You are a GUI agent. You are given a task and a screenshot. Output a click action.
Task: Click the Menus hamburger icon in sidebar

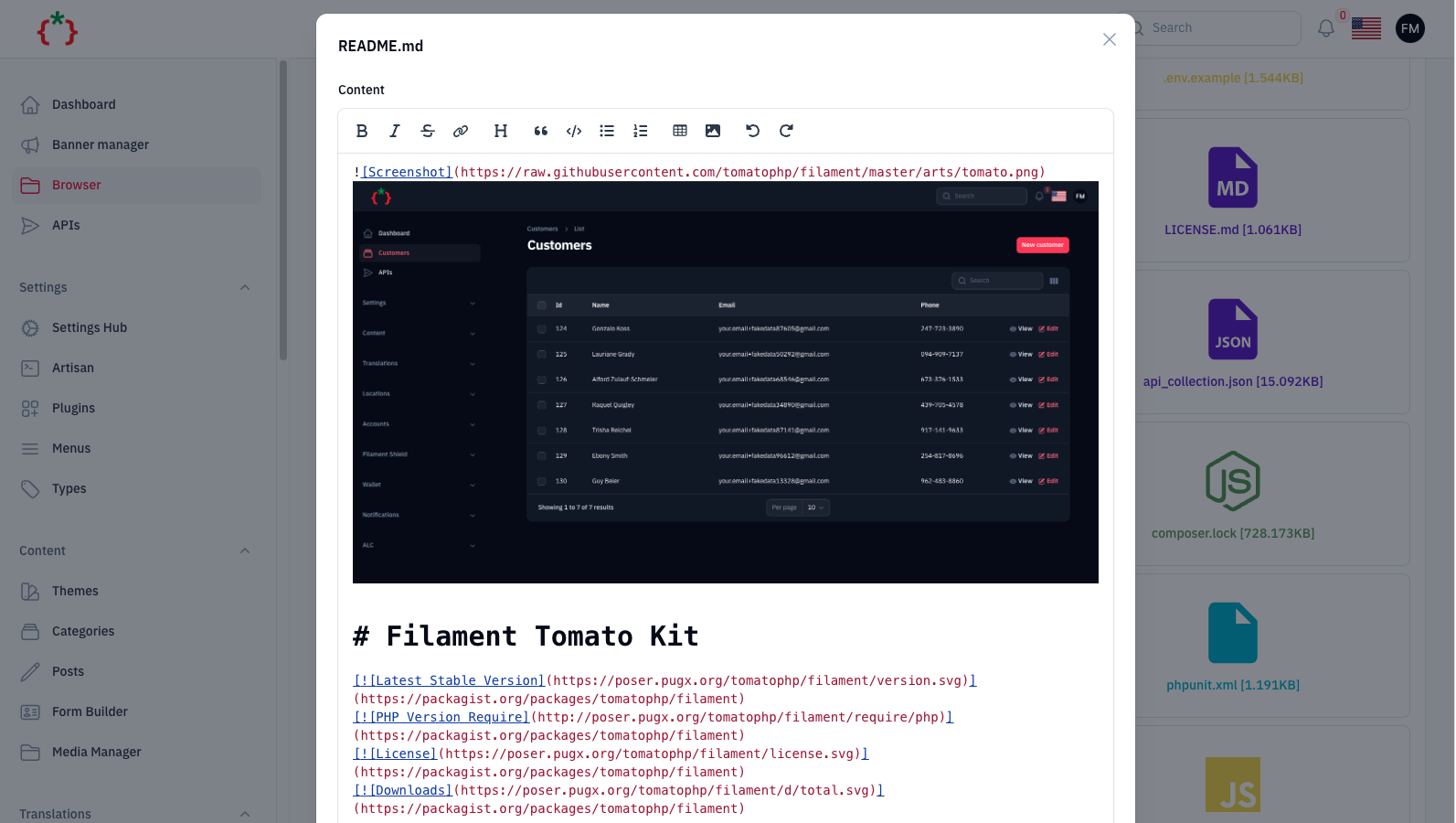coord(30,448)
